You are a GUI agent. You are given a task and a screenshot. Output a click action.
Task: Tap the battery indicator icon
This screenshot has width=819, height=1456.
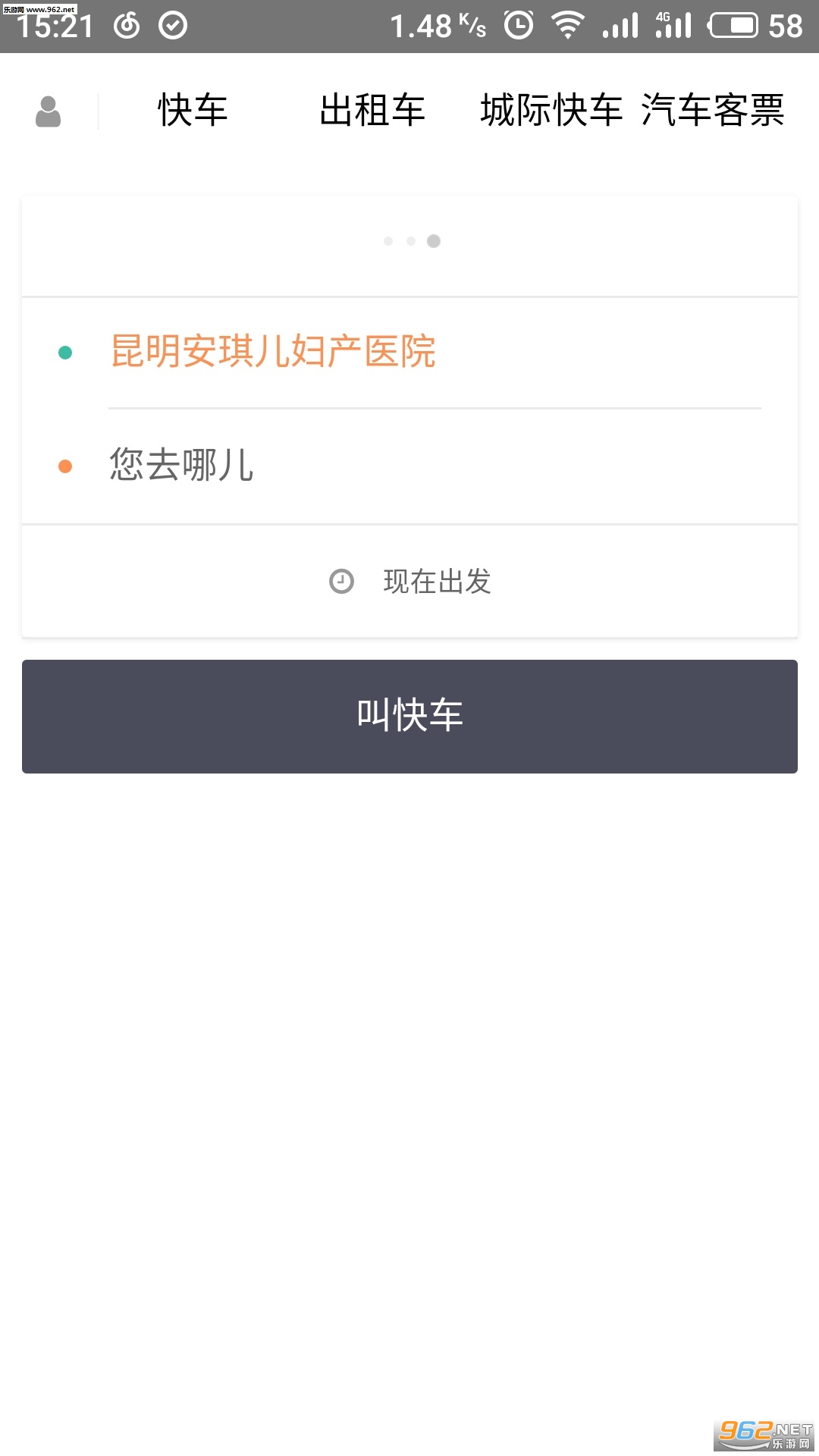coord(734,26)
